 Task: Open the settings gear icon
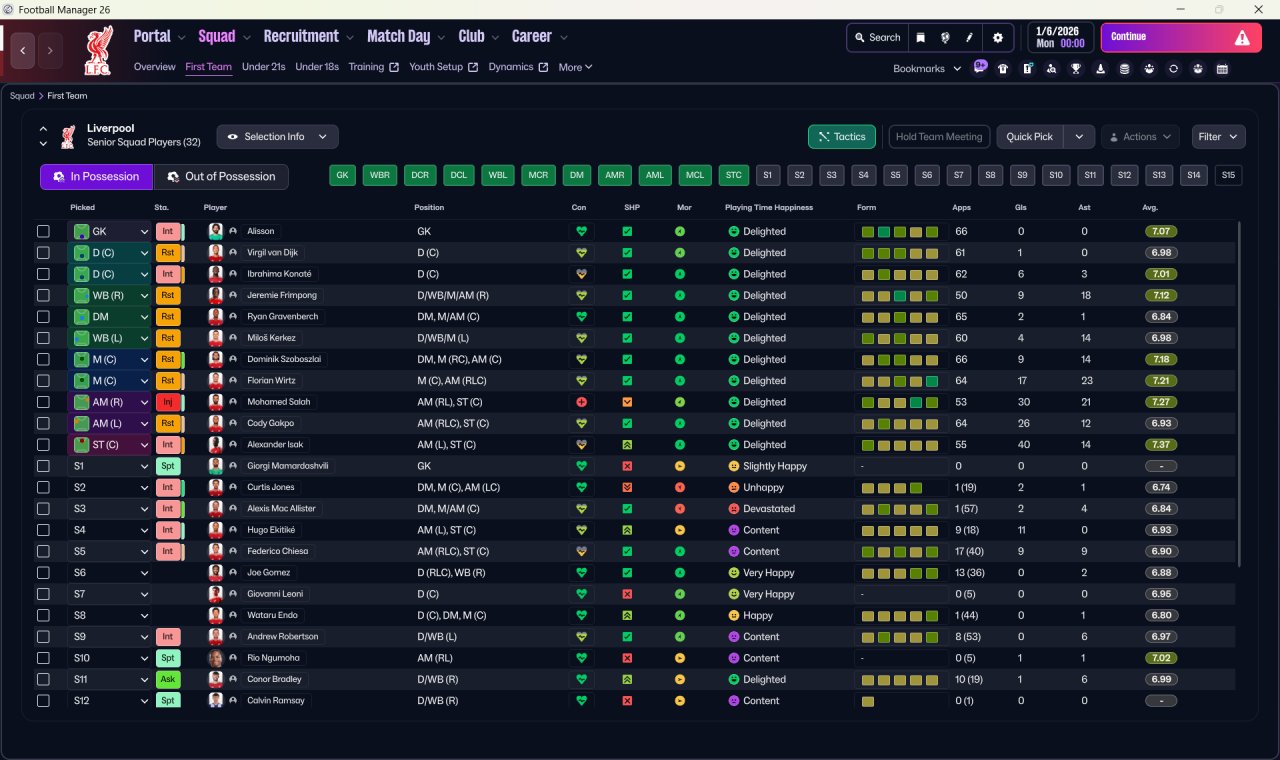(997, 38)
